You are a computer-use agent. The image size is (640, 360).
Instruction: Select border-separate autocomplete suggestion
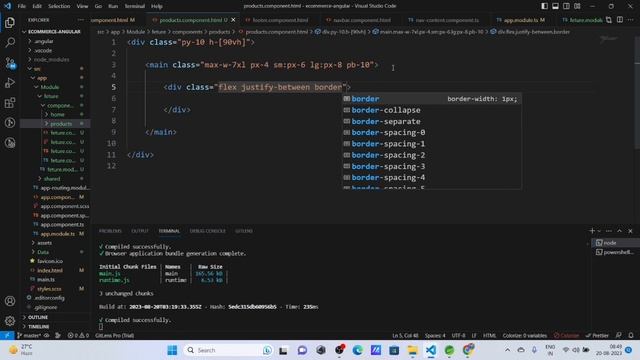pos(431,121)
